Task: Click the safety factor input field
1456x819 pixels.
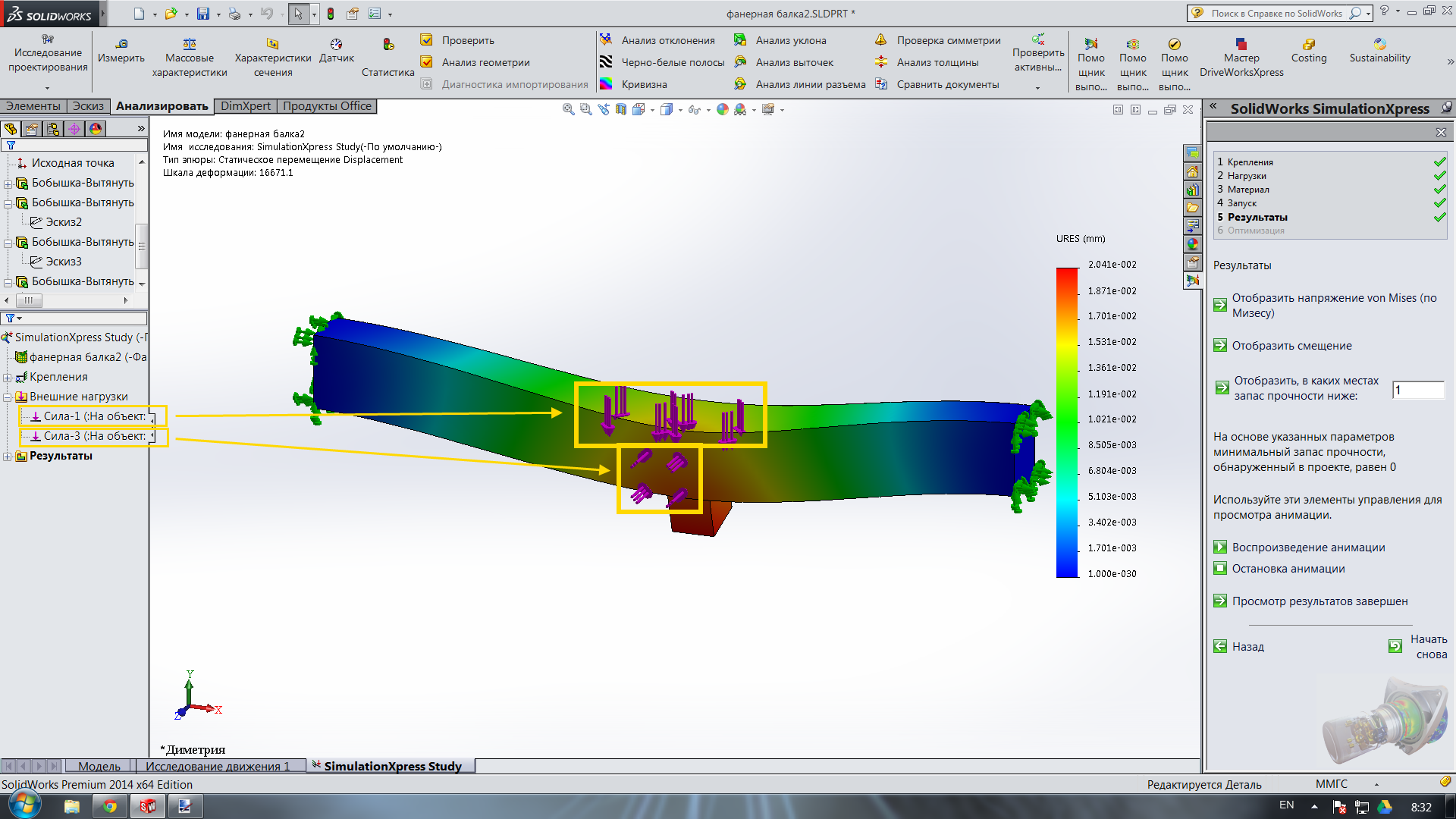Action: (x=1417, y=390)
